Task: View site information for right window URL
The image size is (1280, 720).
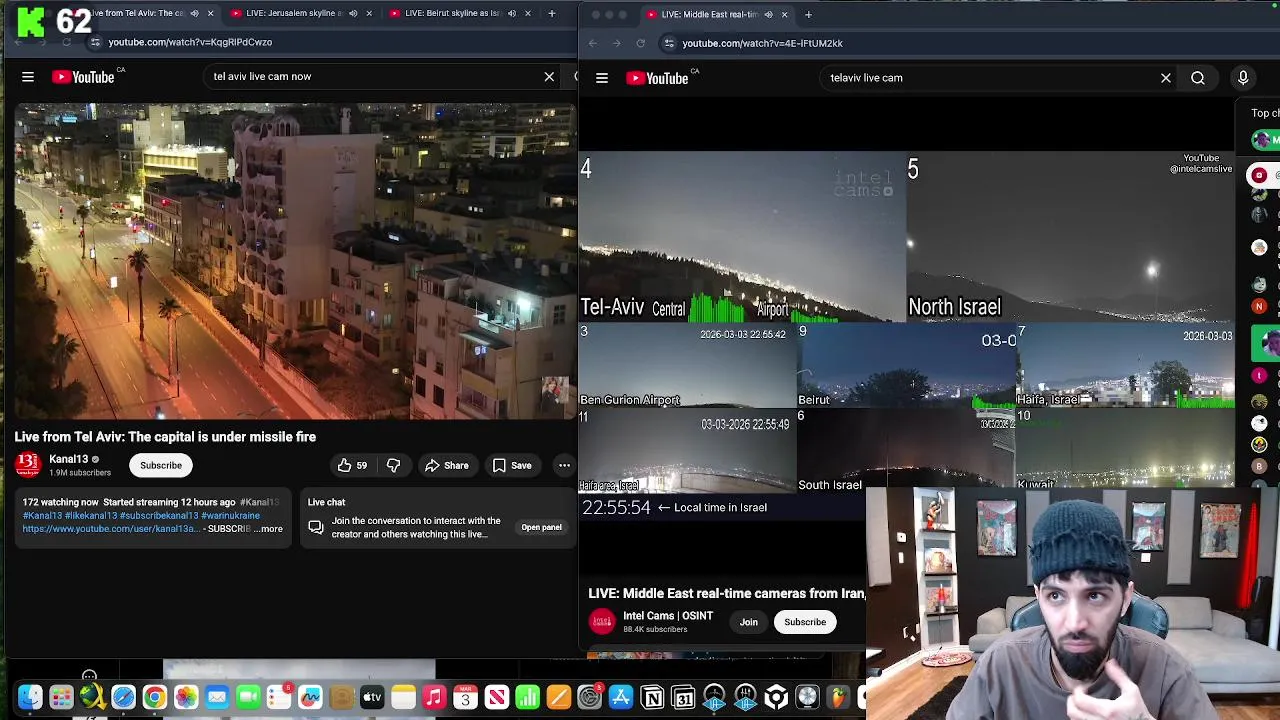Action: pos(669,43)
